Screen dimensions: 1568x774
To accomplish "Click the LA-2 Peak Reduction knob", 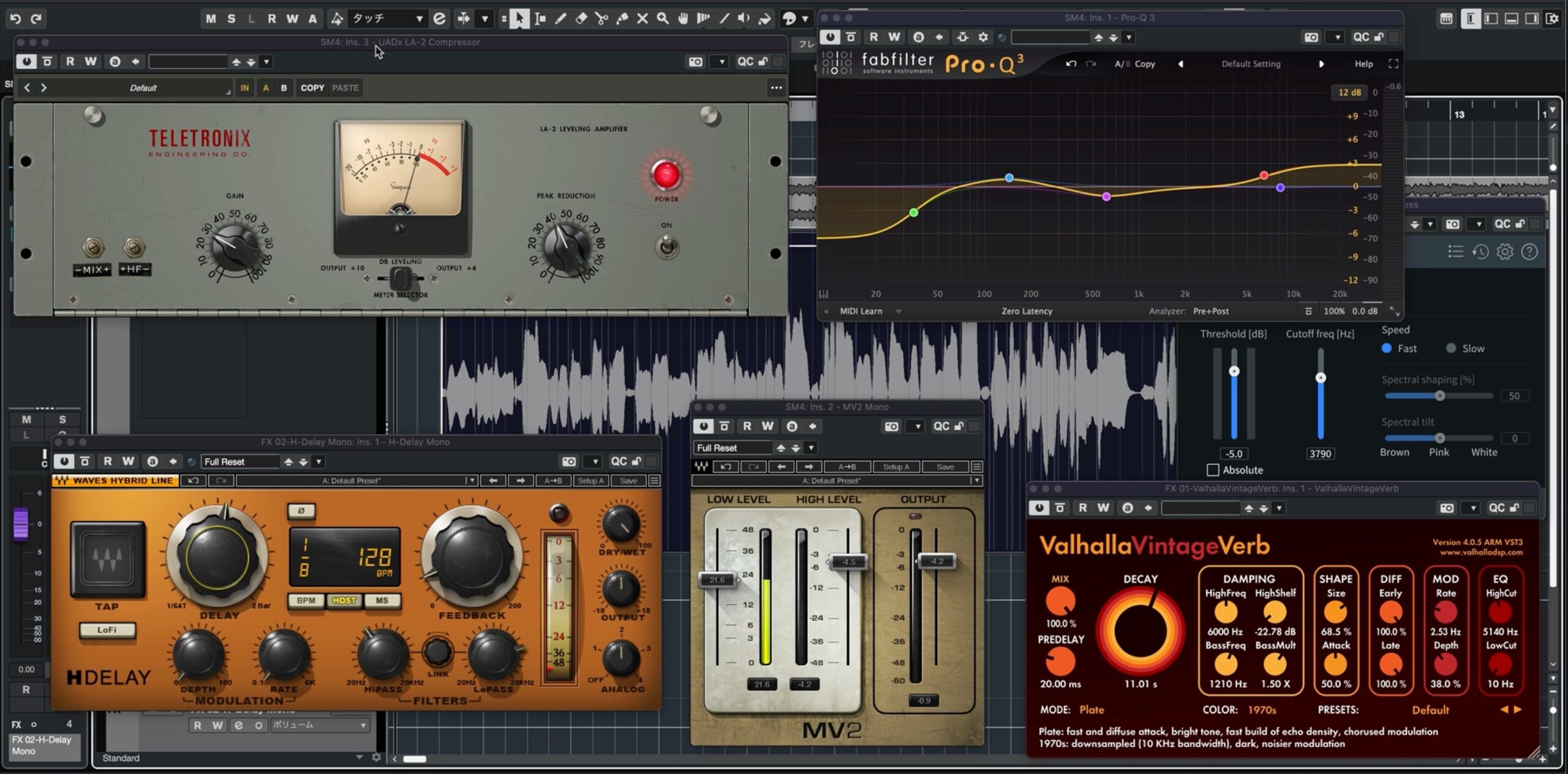I will (567, 246).
